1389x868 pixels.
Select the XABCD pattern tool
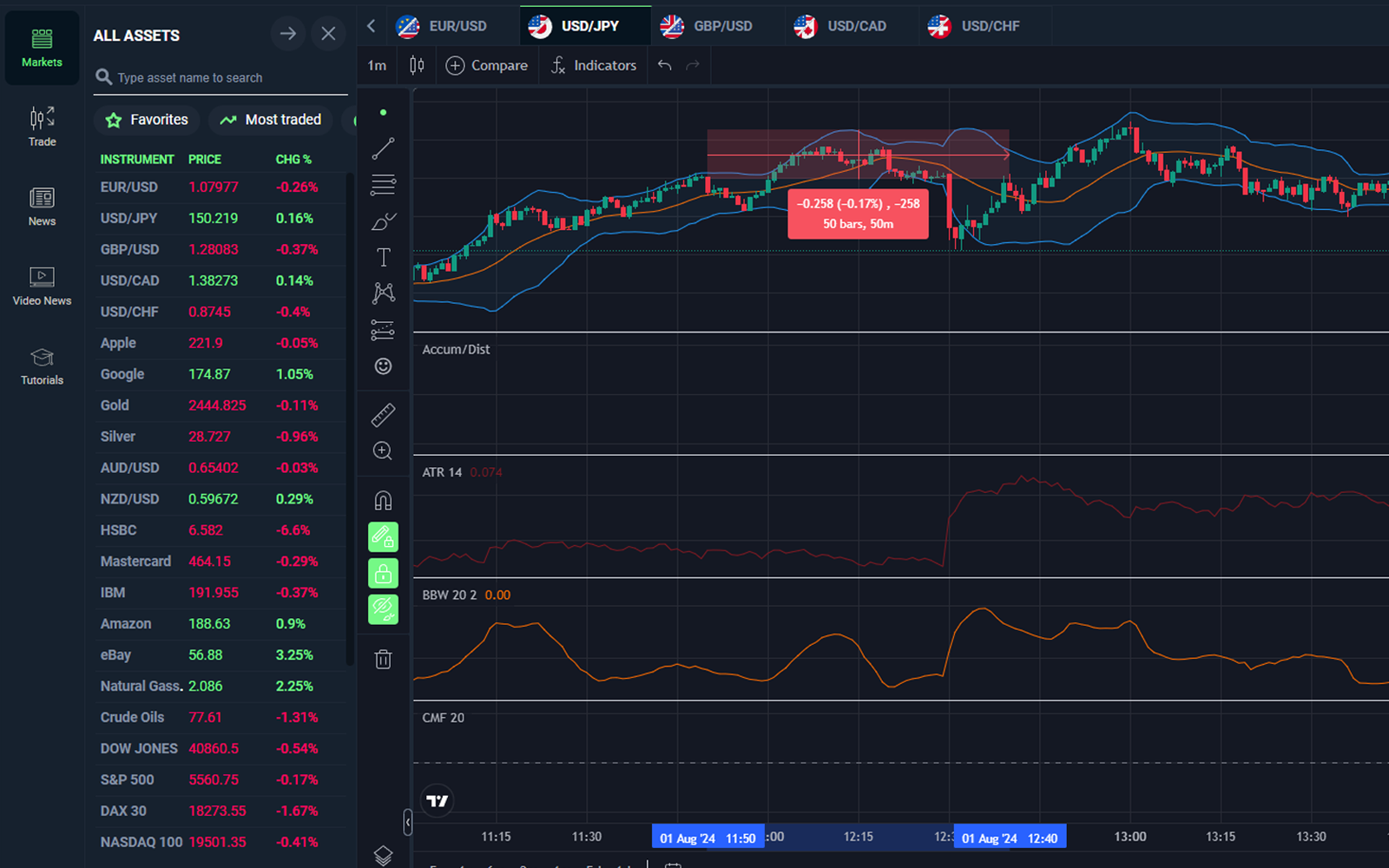point(383,293)
